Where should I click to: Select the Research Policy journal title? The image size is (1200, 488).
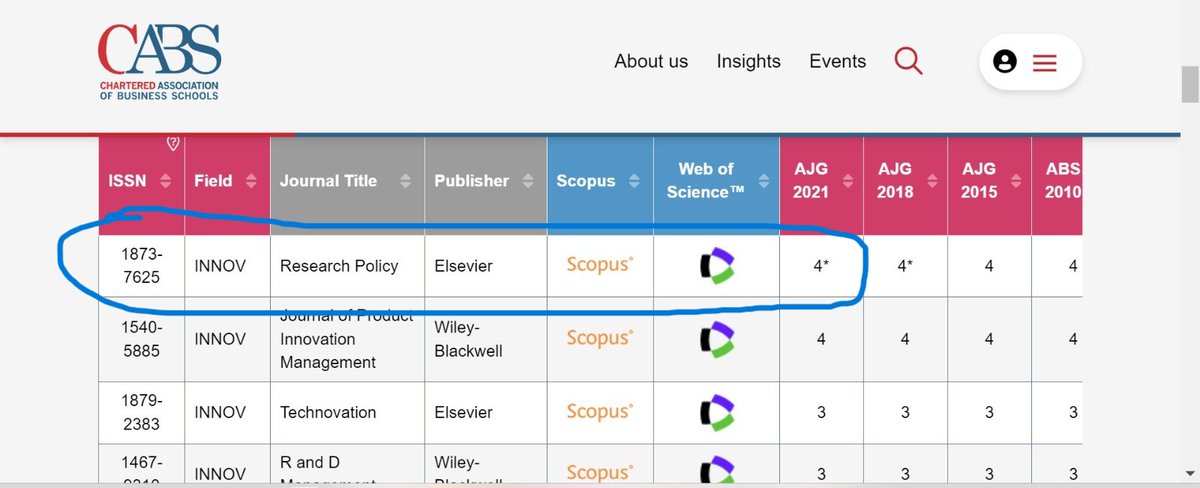tap(339, 266)
